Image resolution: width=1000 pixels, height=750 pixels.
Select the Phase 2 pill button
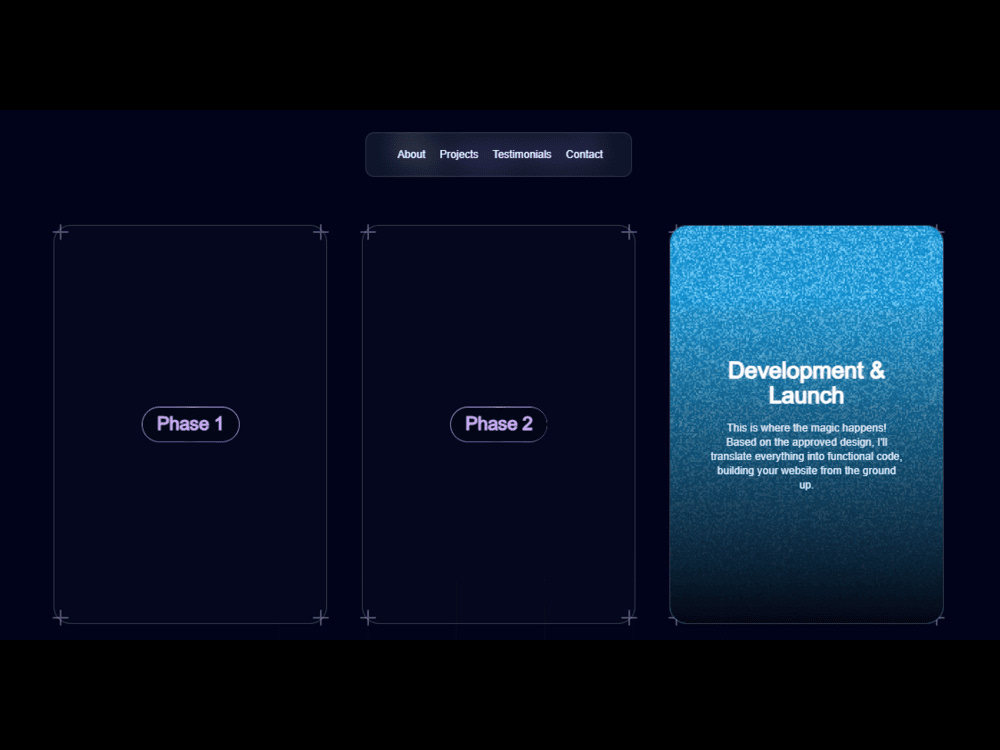coord(499,424)
